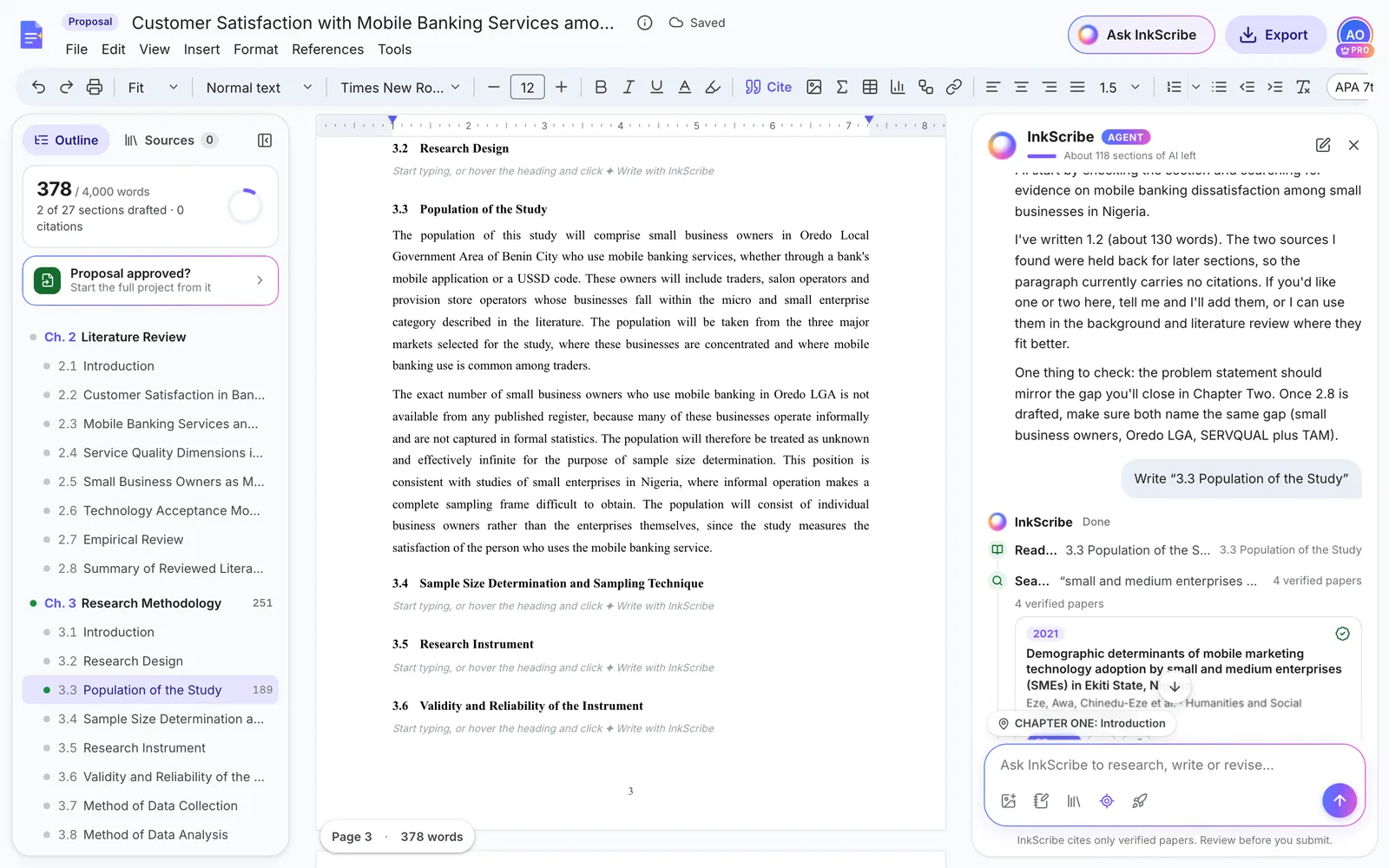Open the line spacing 1.5 dropdown
Screen dimensions: 1389x868
1120,87
